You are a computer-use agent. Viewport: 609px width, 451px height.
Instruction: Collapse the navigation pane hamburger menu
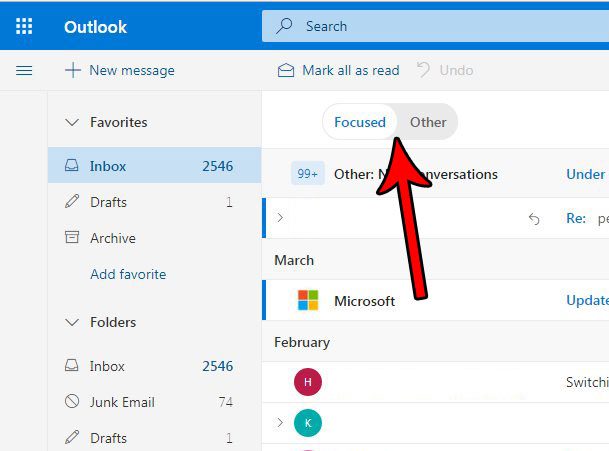[x=24, y=70]
